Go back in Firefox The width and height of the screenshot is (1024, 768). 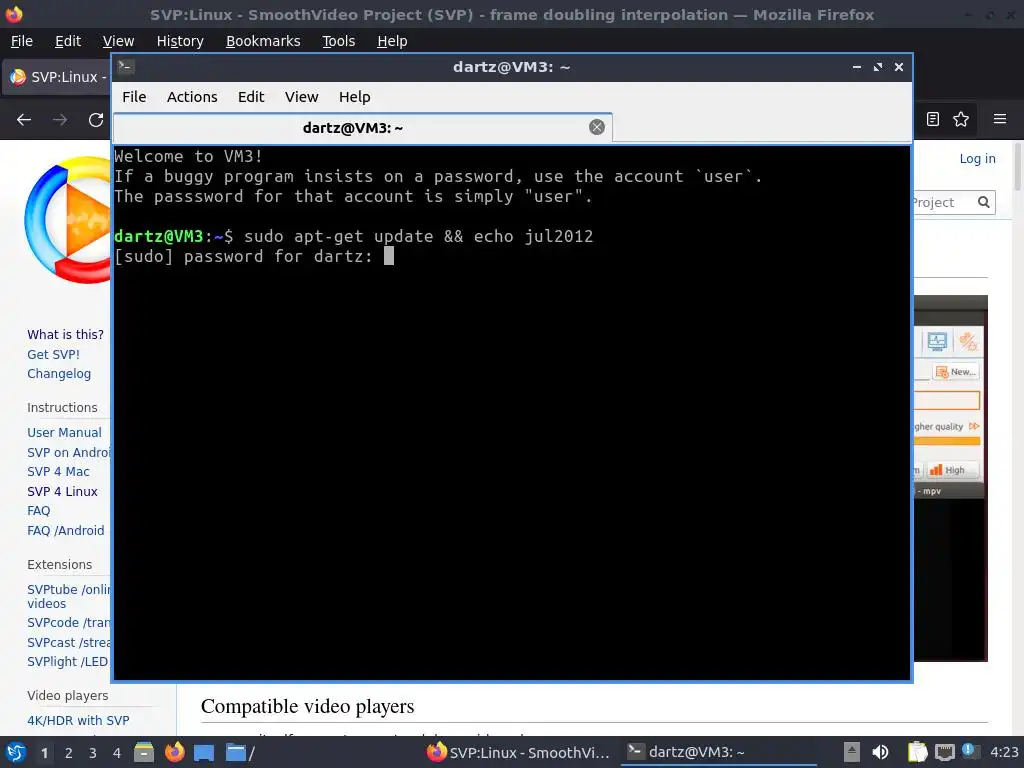coord(24,120)
